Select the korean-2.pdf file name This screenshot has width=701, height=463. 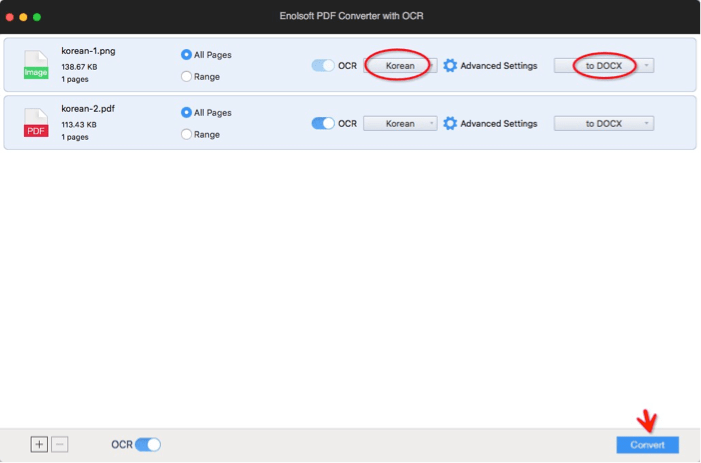[x=88, y=109]
